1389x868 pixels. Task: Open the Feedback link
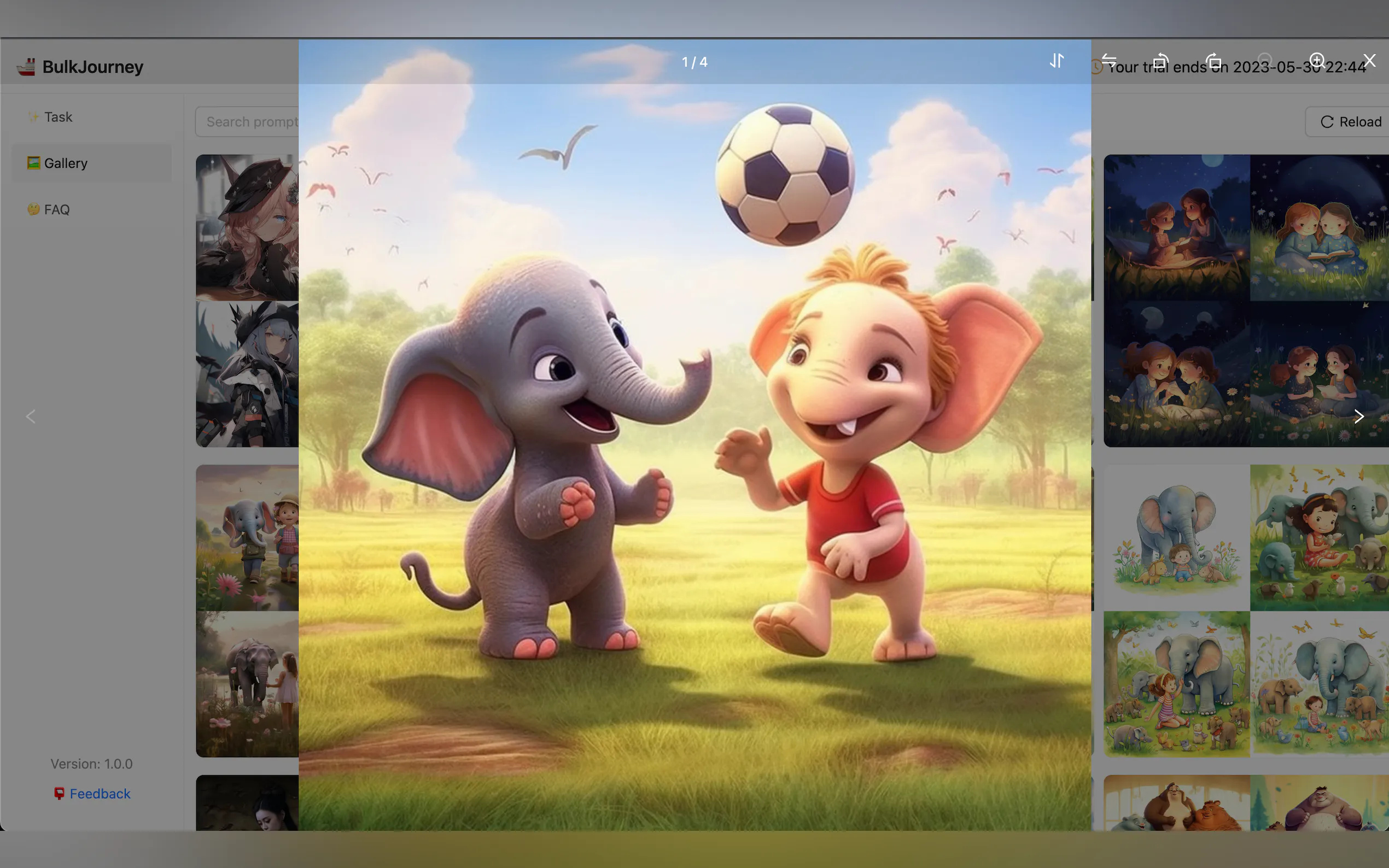pos(100,793)
